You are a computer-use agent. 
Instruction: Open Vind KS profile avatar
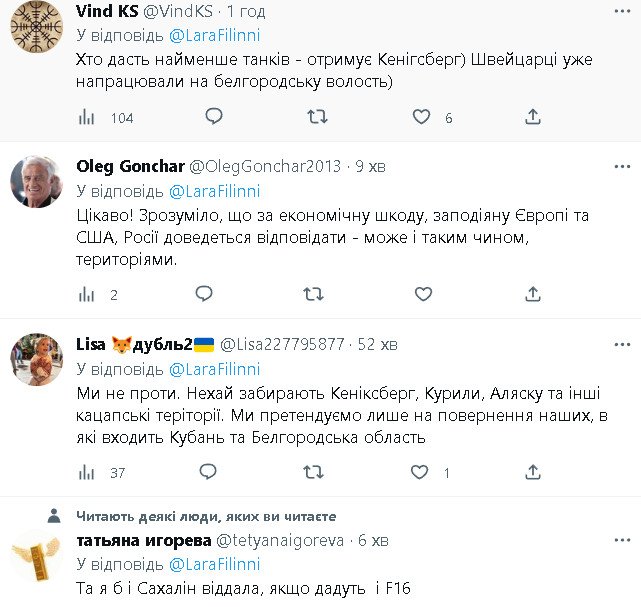36,27
